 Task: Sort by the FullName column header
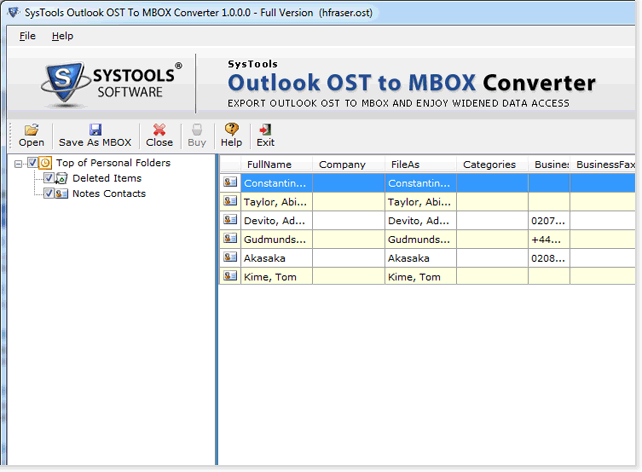tap(276, 165)
